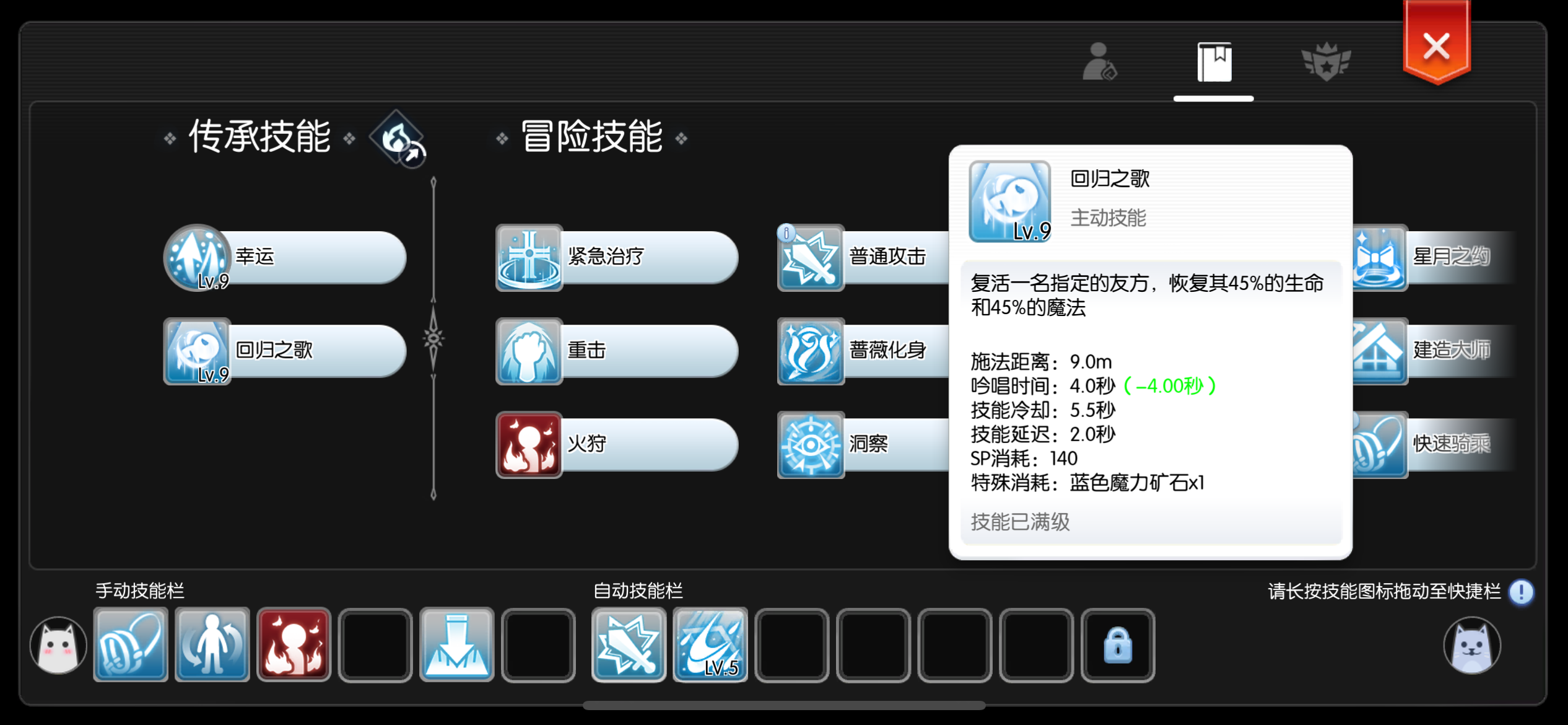Viewport: 1568px width, 725px height.
Task: Click the horizontal scrollbar at the bottom
Action: pos(784,705)
